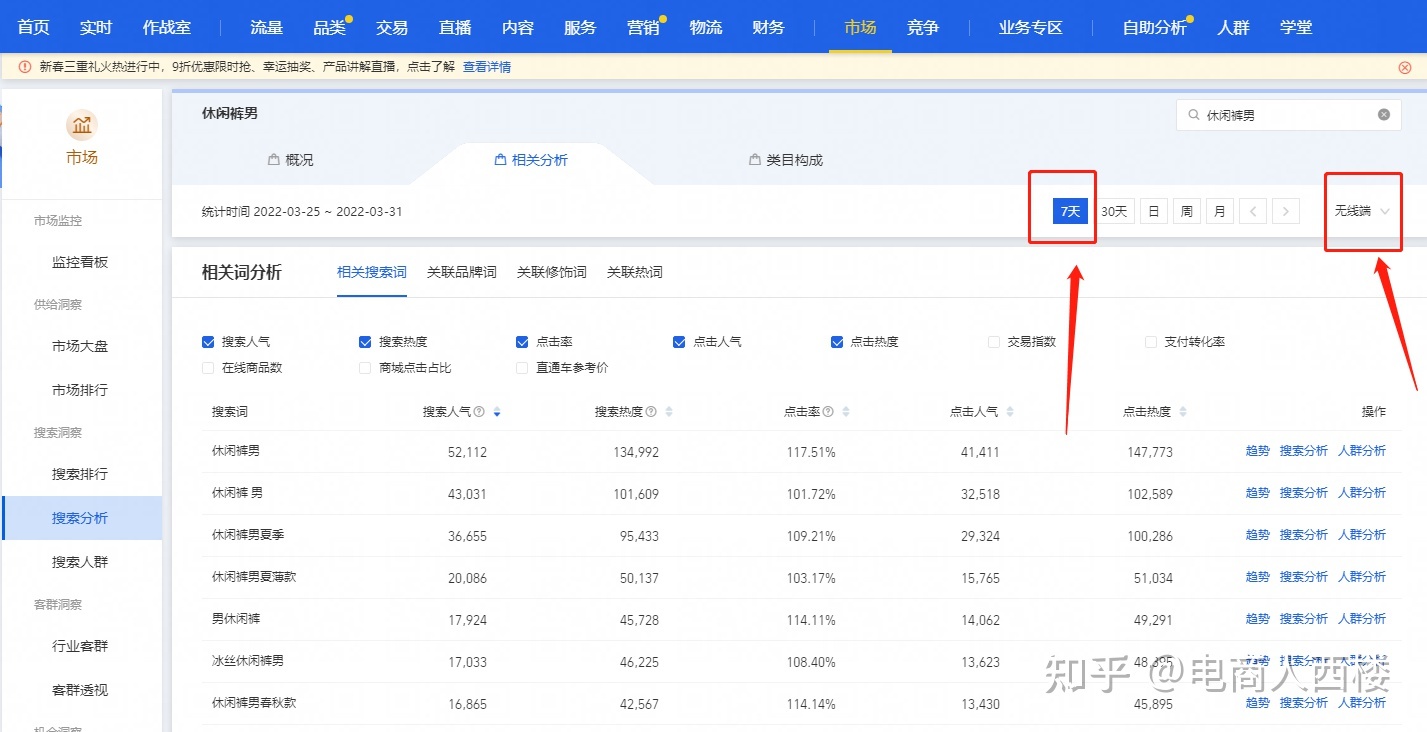Click the 冰丝休闲裤男 search term cell
Screen dimensions: 1427x732
(x=248, y=661)
